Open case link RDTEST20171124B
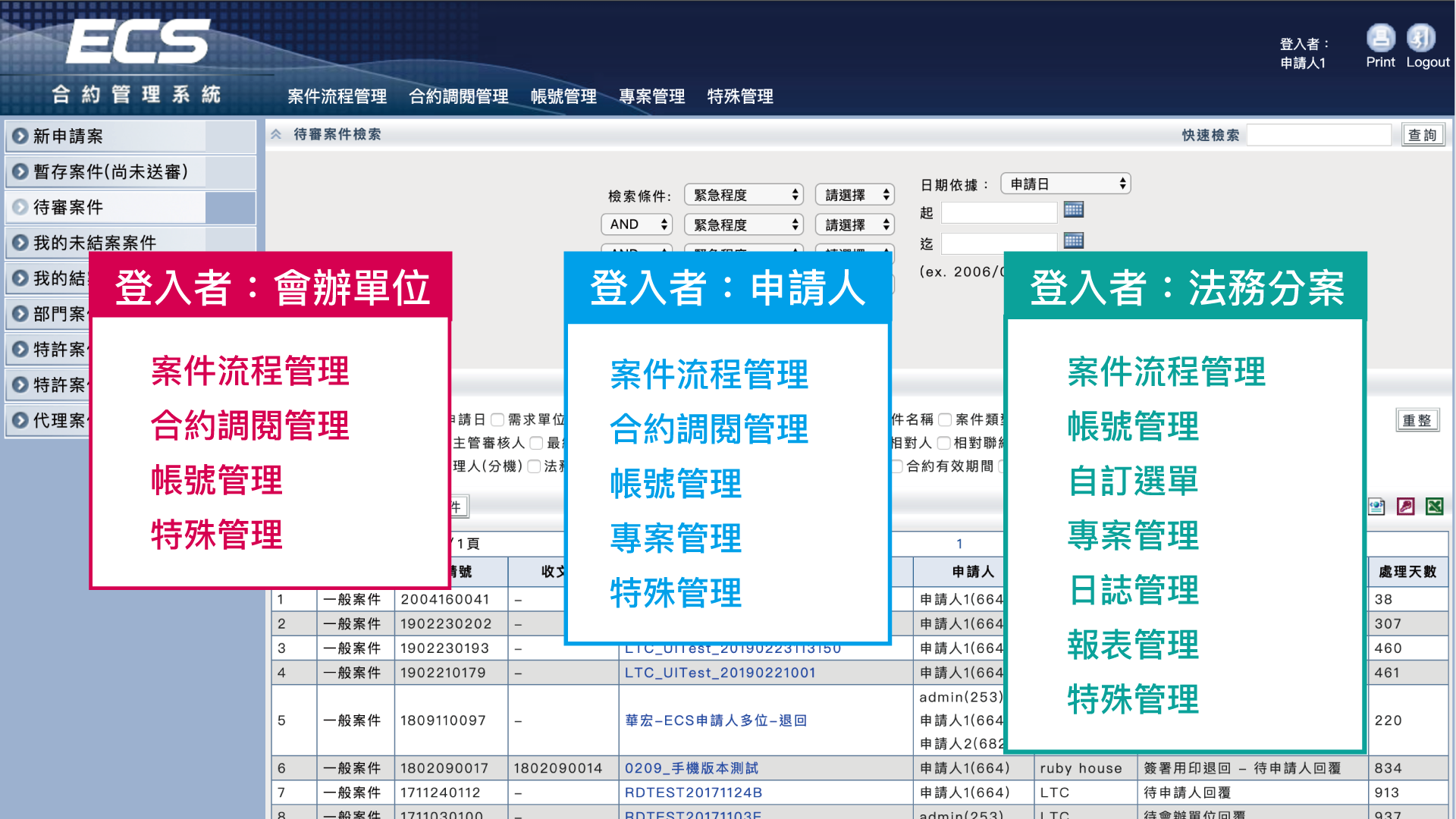 [x=694, y=792]
